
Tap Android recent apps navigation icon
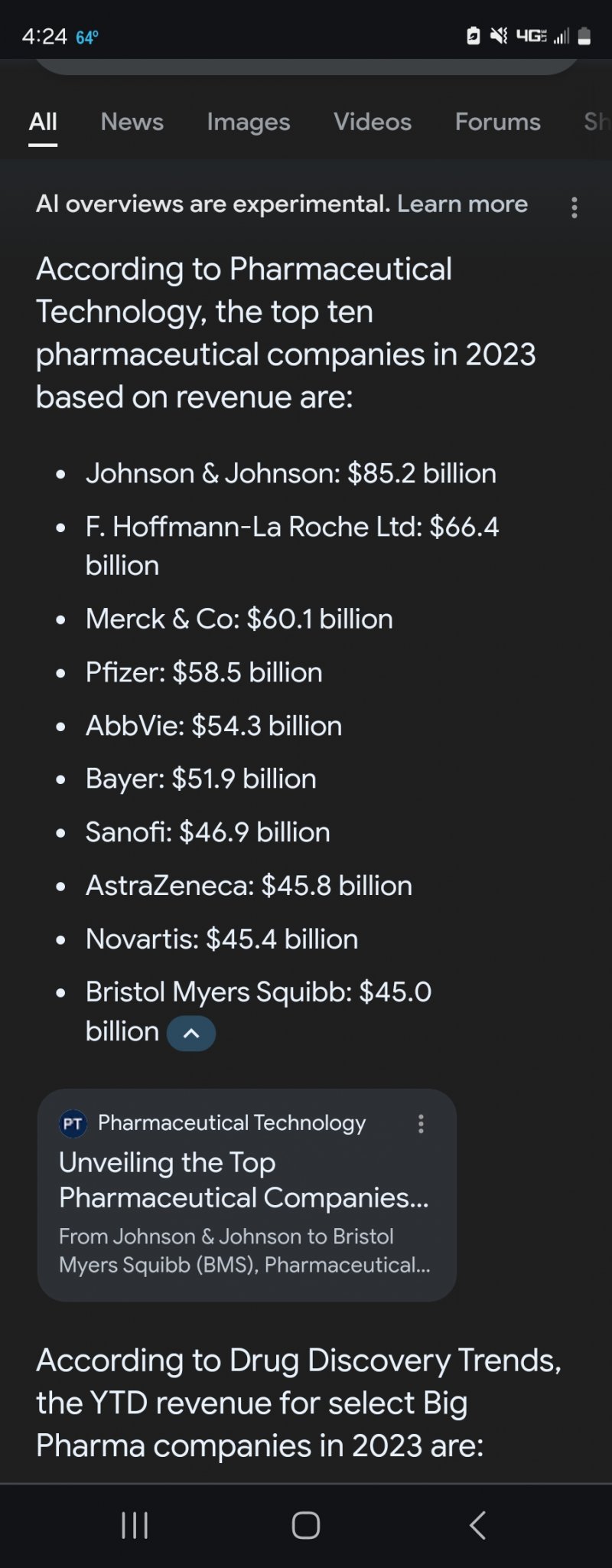point(135,1525)
